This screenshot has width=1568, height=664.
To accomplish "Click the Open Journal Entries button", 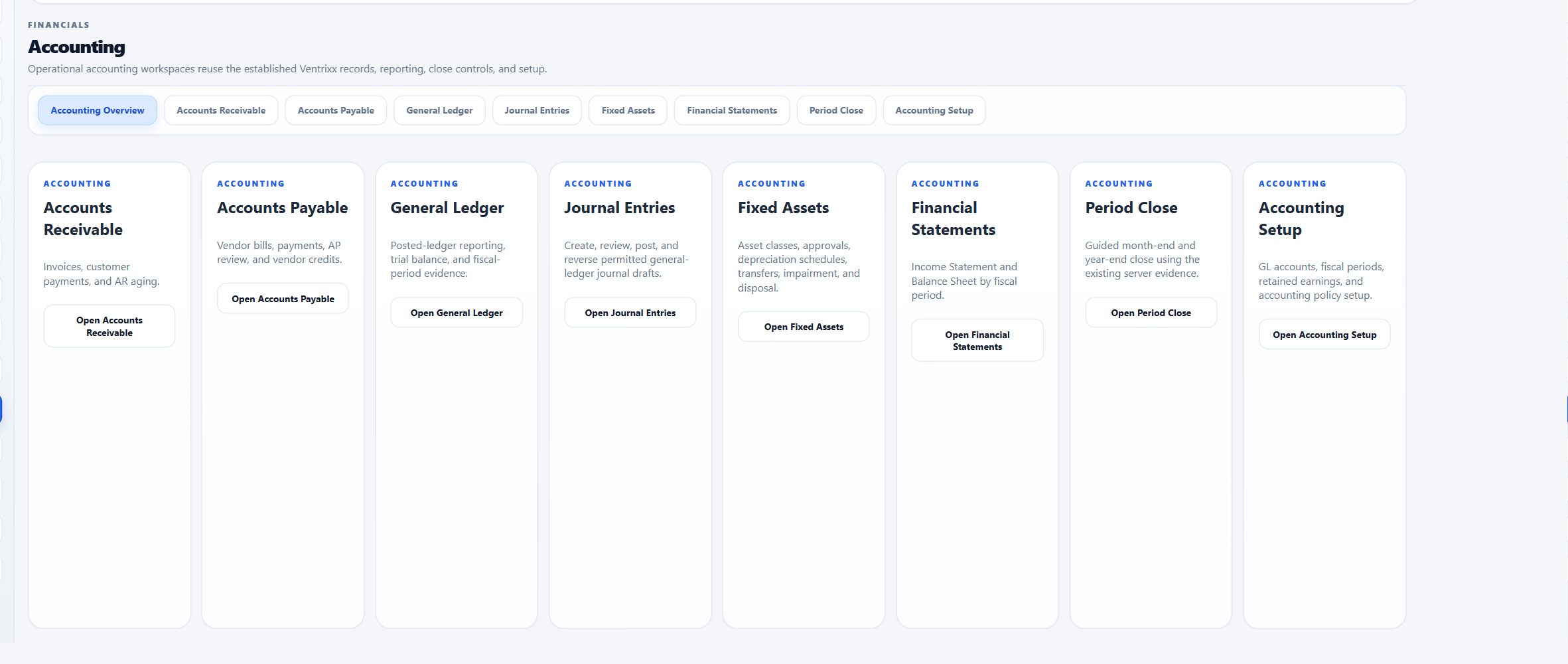I will tap(630, 313).
